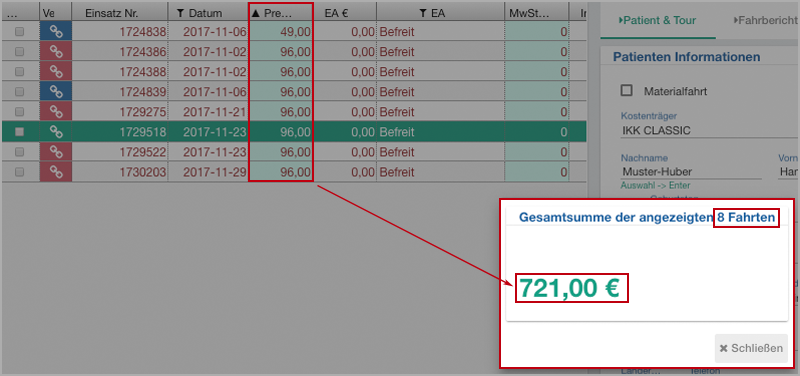Open the Fahrbericht tab
Screen dimensions: 800x376
pos(765,20)
